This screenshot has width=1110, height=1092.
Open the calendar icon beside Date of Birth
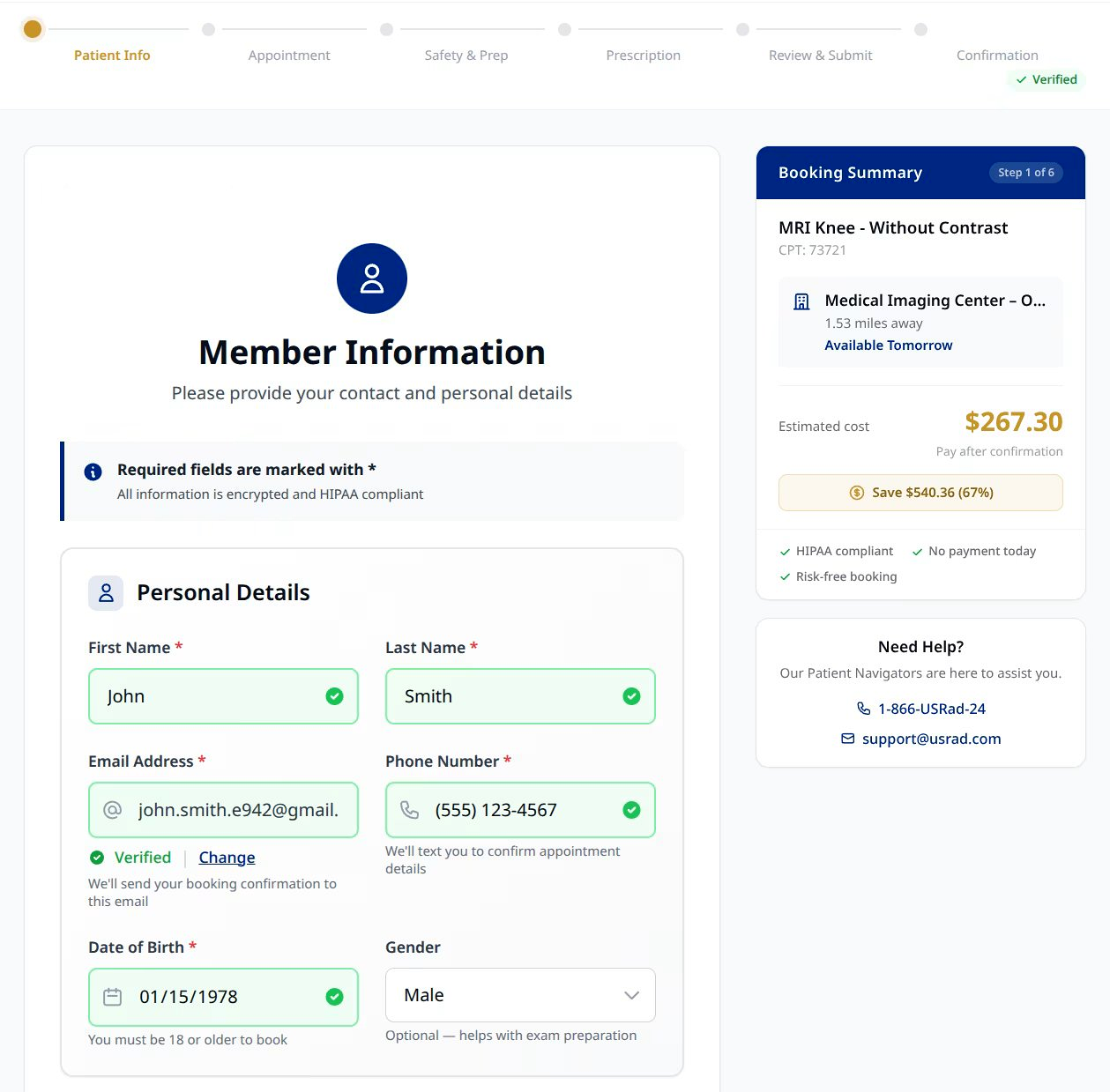(112, 996)
